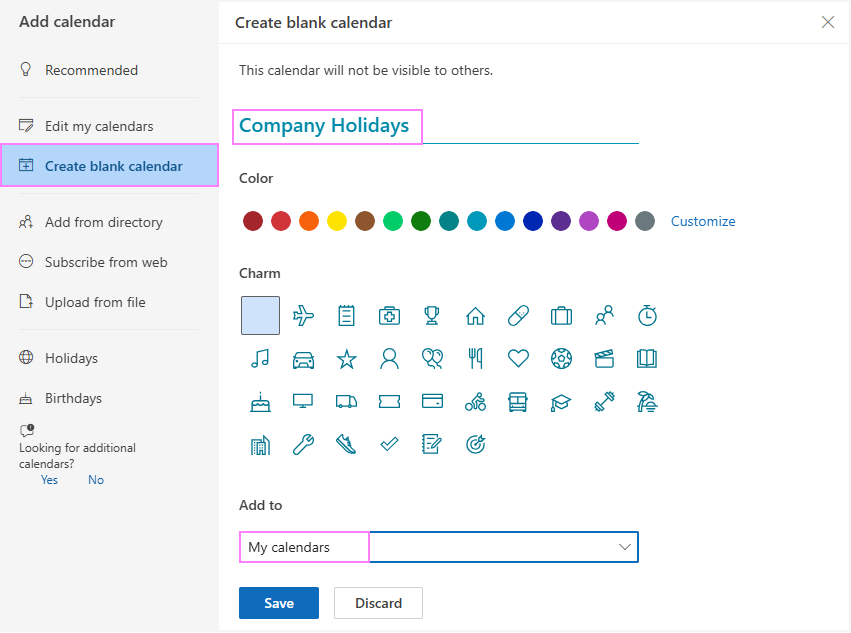
Task: Select the dark green color swatch
Action: click(x=421, y=221)
